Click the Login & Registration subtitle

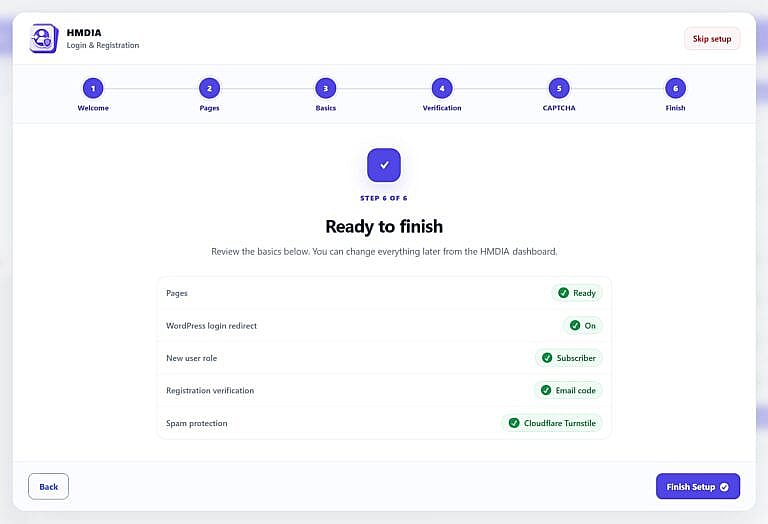[103, 45]
